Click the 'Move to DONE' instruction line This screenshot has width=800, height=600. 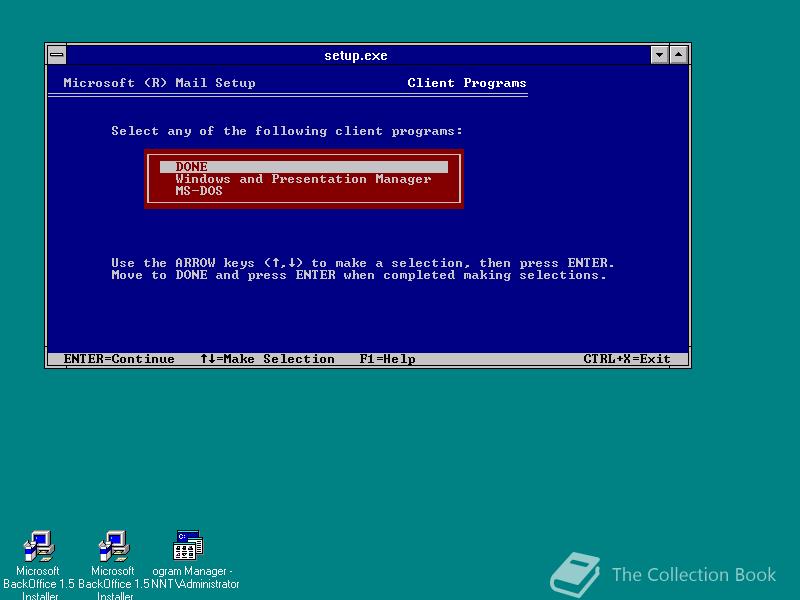[x=359, y=275]
